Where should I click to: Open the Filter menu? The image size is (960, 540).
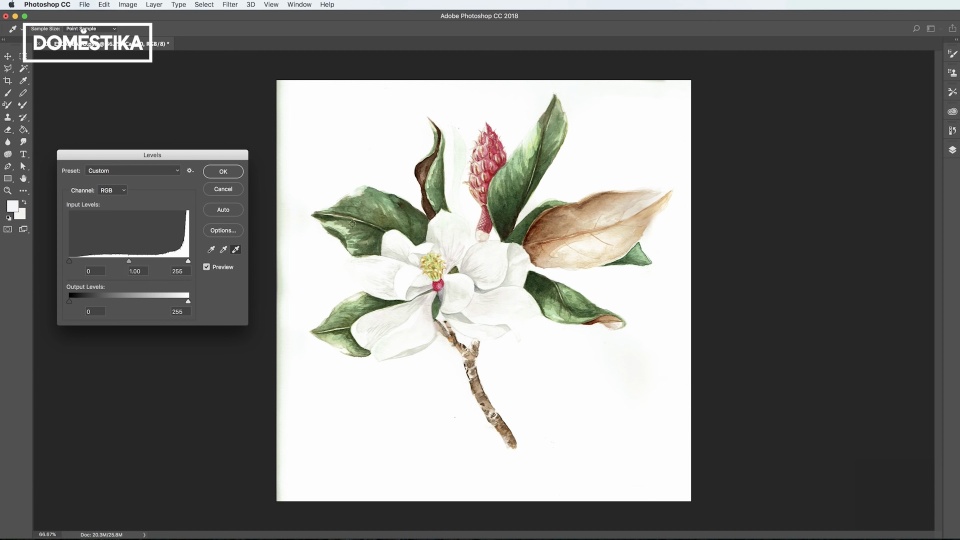click(x=230, y=5)
